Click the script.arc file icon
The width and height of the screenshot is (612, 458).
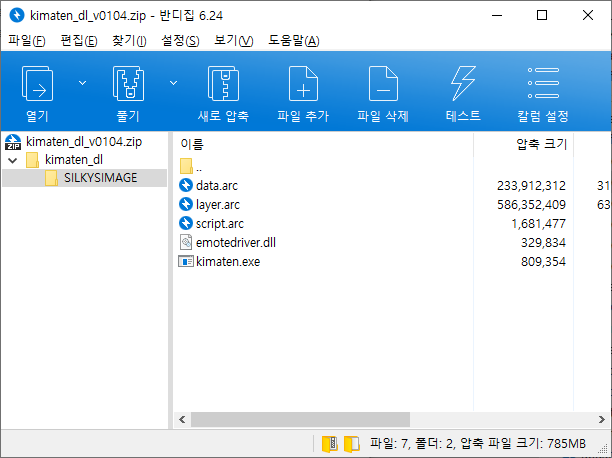[x=186, y=223]
